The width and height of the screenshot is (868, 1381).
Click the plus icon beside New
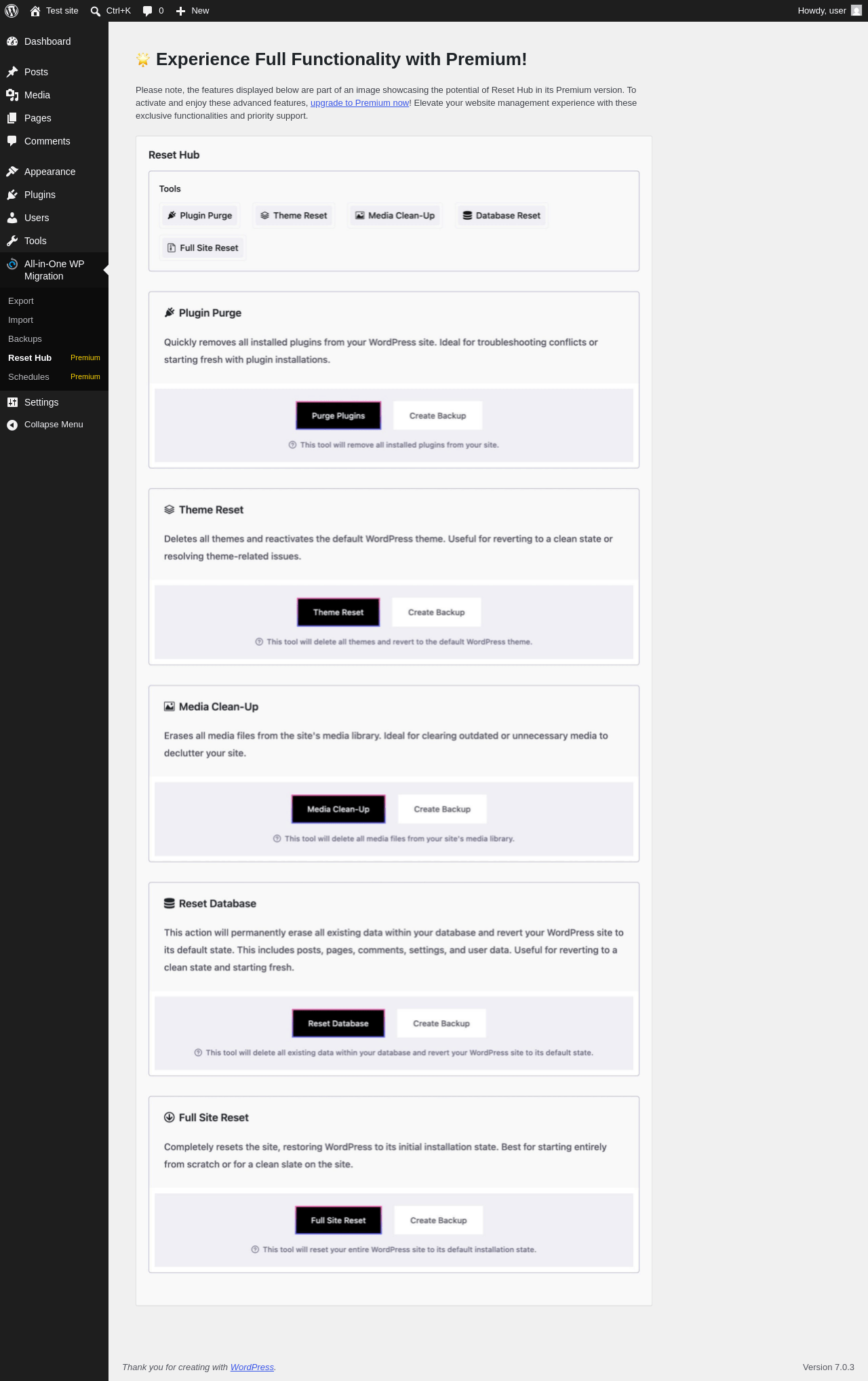pos(181,11)
